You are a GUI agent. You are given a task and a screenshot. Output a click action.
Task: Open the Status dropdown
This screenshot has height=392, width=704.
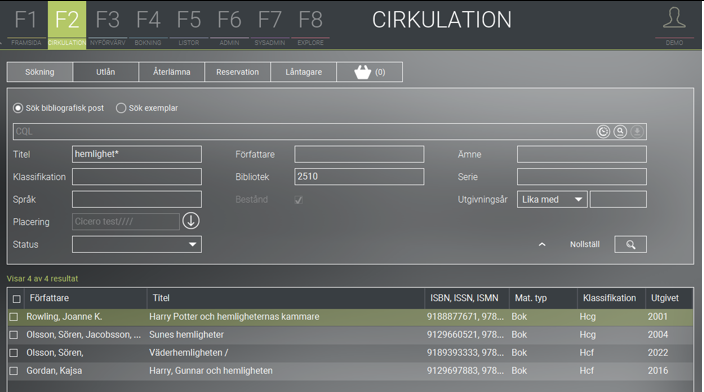pyautogui.click(x=137, y=244)
